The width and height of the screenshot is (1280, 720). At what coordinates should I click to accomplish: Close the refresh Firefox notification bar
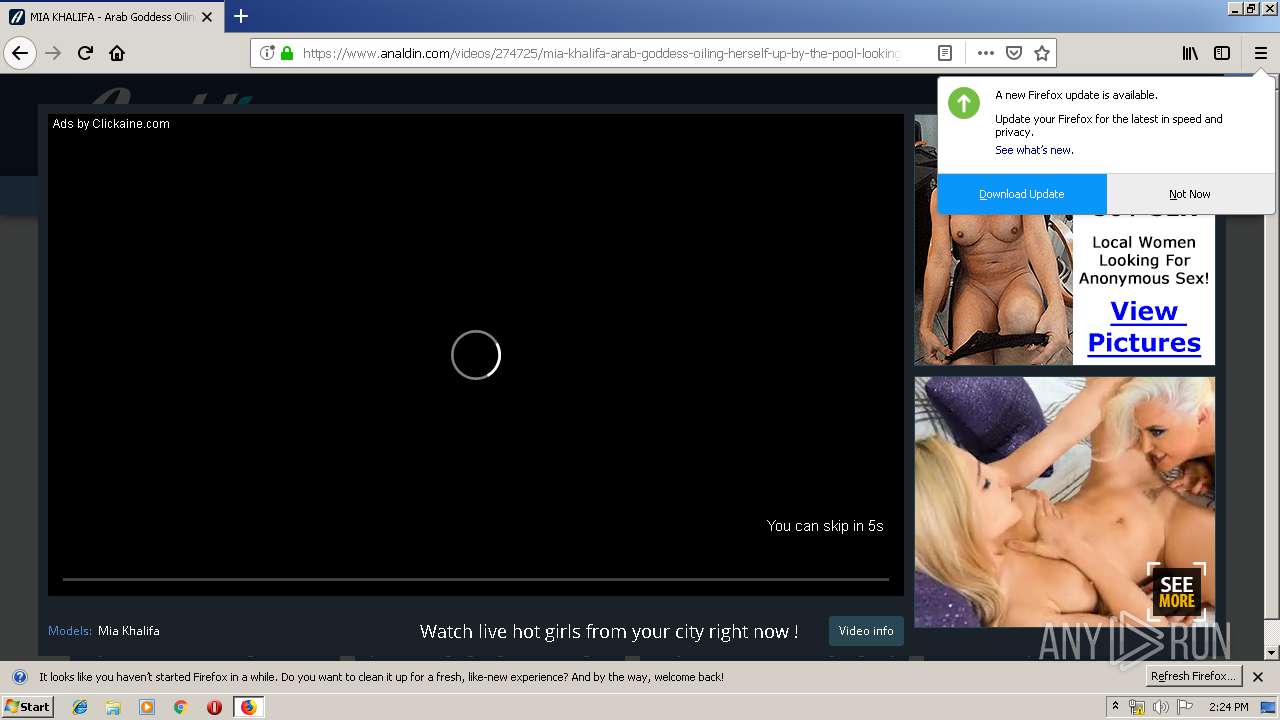pyautogui.click(x=1258, y=677)
